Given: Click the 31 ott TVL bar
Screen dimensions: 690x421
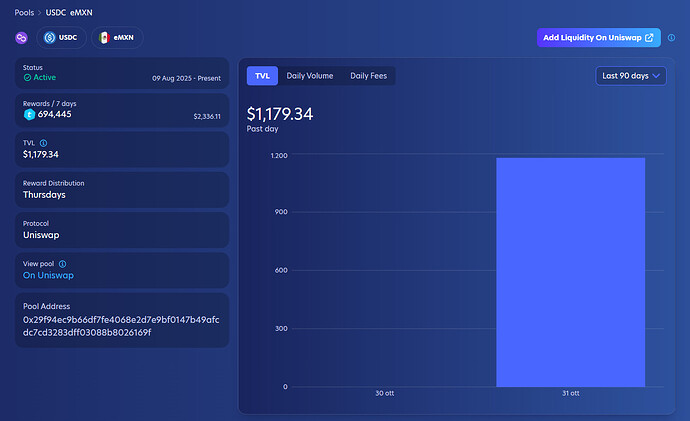Looking at the screenshot, I should [571, 272].
